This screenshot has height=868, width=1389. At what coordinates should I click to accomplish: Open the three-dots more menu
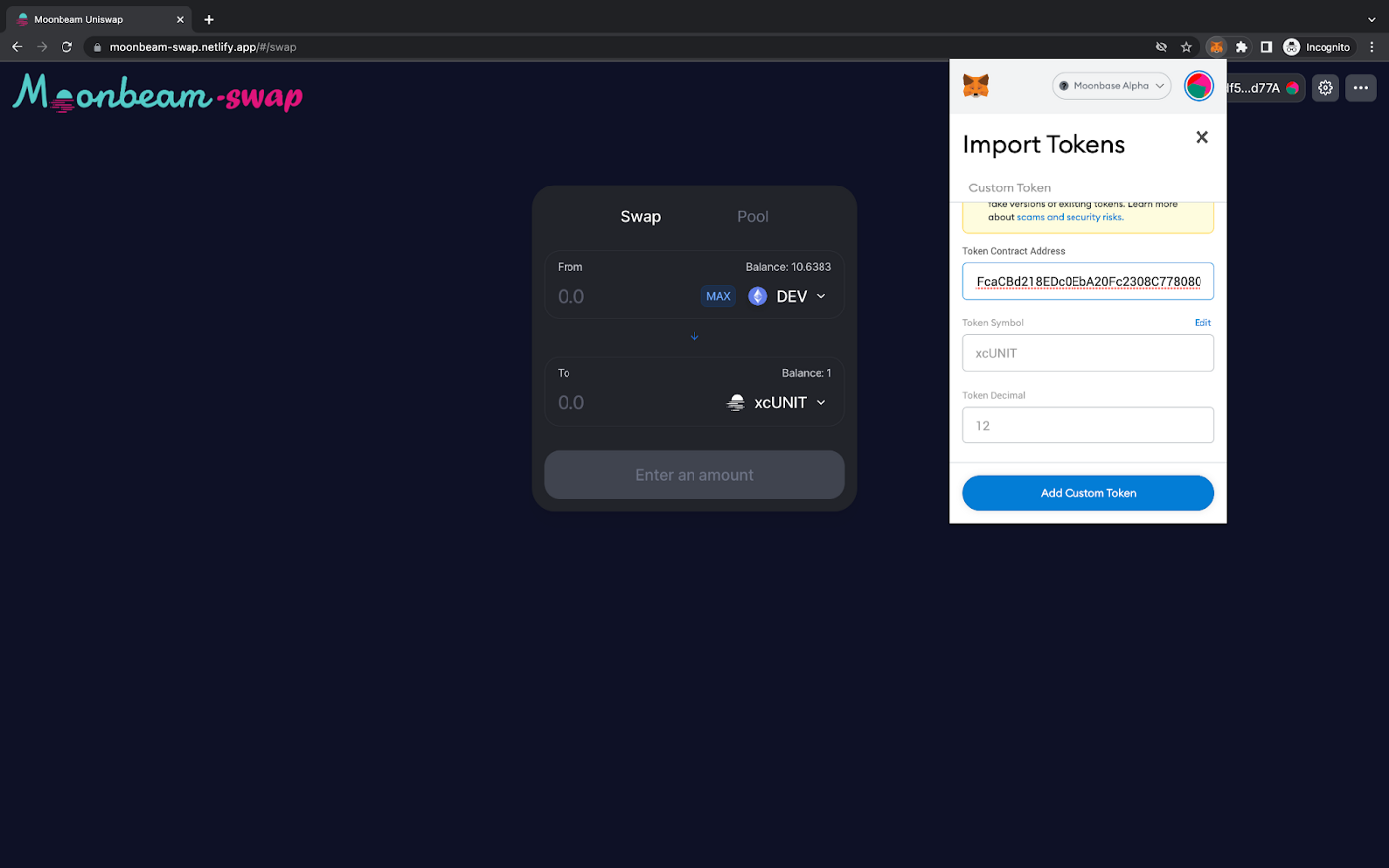click(x=1361, y=88)
